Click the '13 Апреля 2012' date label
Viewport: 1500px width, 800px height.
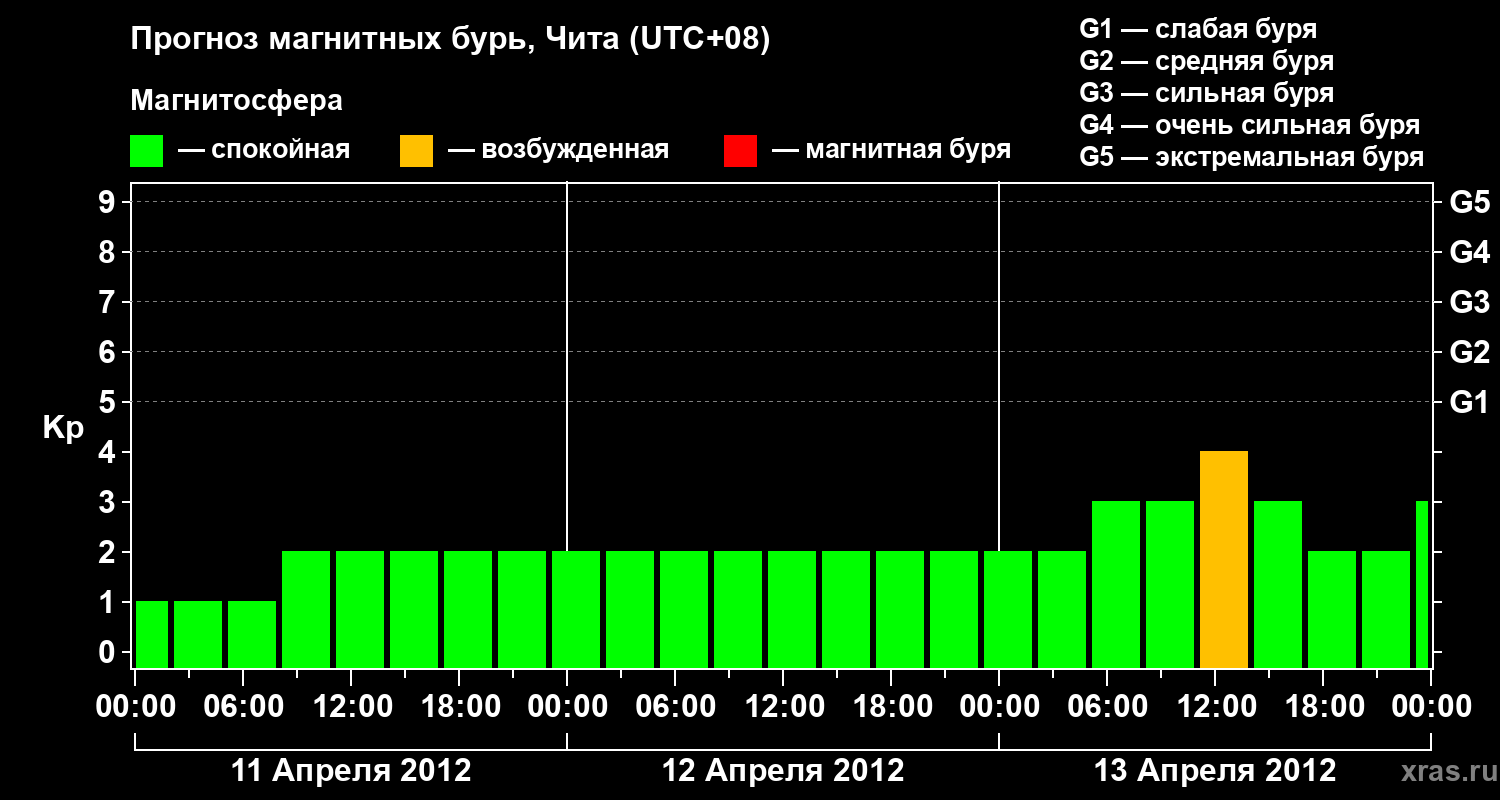(x=1215, y=771)
